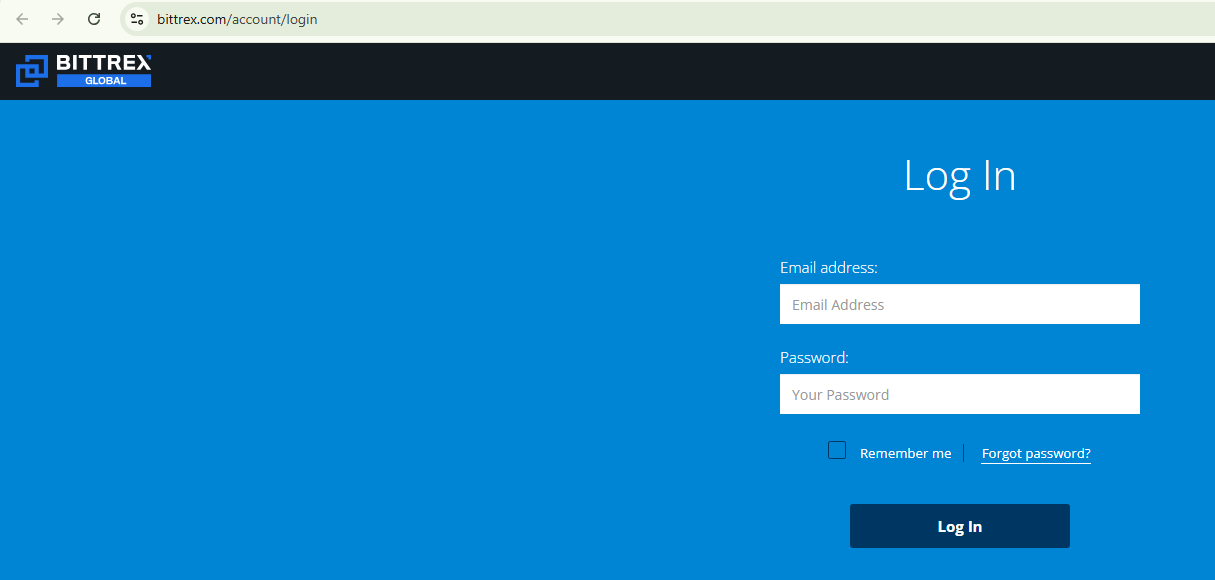Click the browser forward arrow

pyautogui.click(x=58, y=19)
